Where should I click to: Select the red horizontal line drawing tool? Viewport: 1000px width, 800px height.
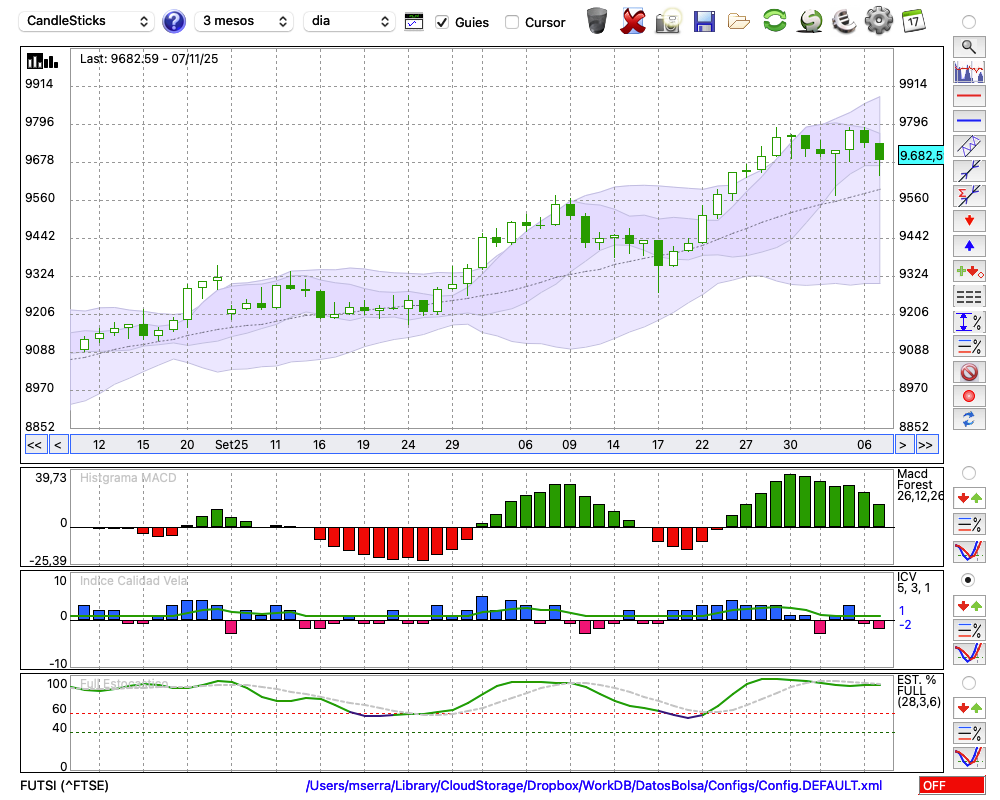coord(968,96)
